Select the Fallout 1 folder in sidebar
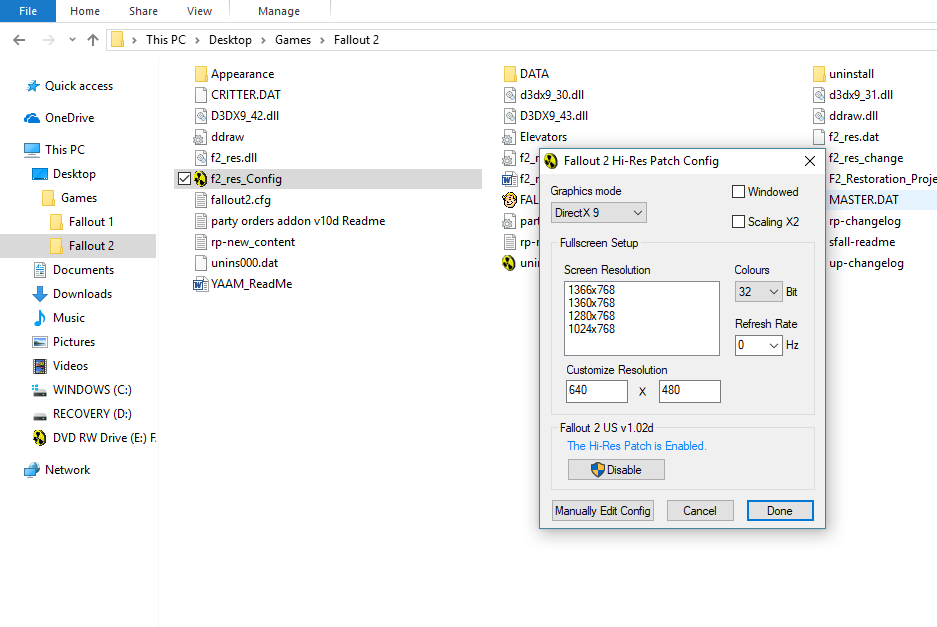This screenshot has height=627, width=937. [x=91, y=222]
